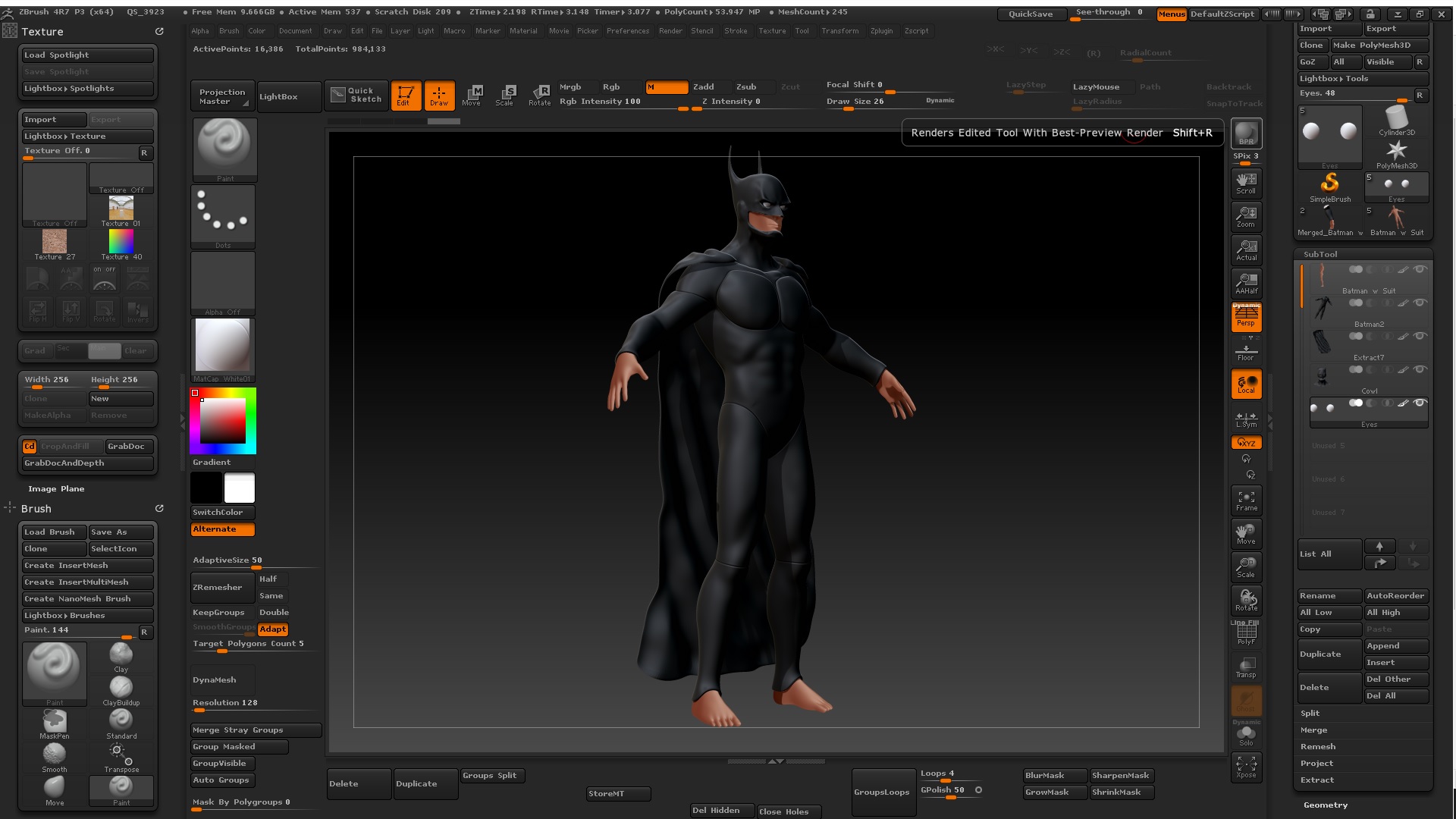Toggle visibility eye for Cowl subtool

click(1420, 369)
